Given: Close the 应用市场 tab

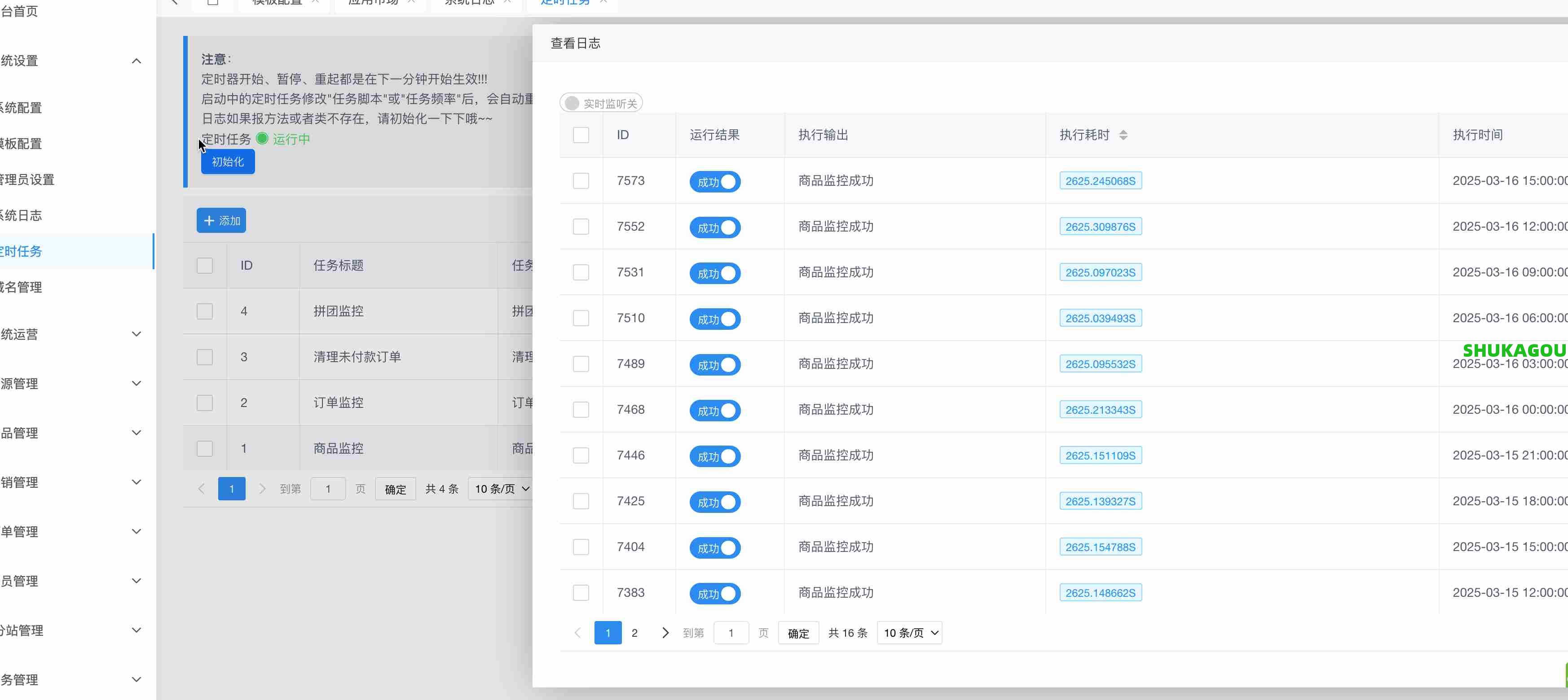Looking at the screenshot, I should tap(411, 1).
